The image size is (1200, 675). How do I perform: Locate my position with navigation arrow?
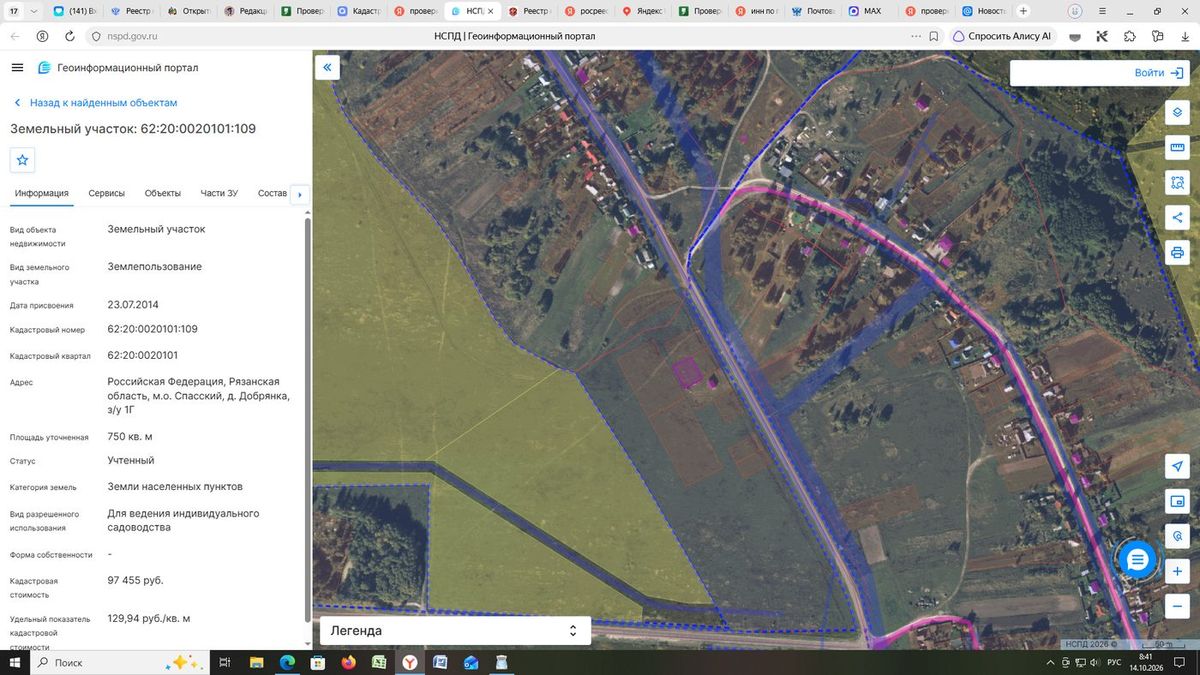1177,467
